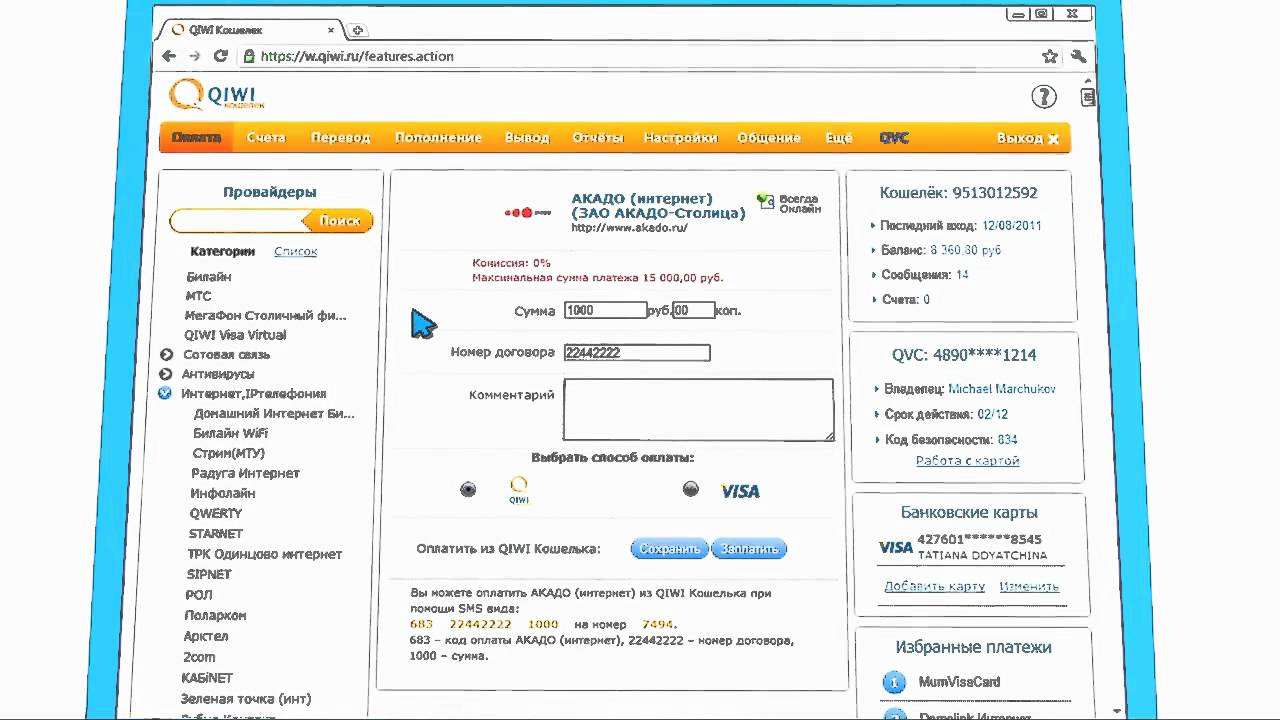Select the Радуга Интернет provider
Screen dimensions: 1280x720
click(245, 473)
